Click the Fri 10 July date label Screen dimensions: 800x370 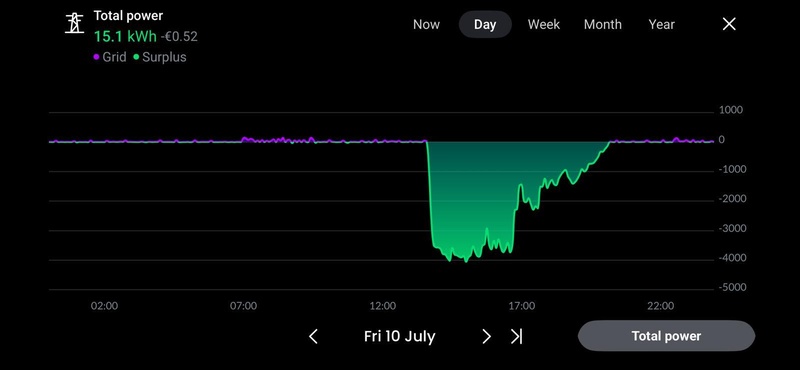[399, 336]
